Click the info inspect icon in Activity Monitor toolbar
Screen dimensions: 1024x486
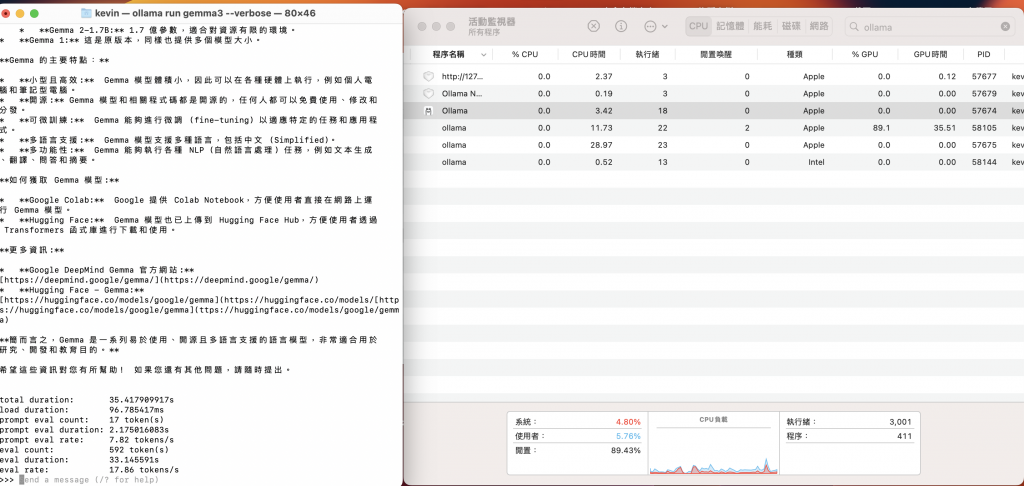click(x=621, y=26)
